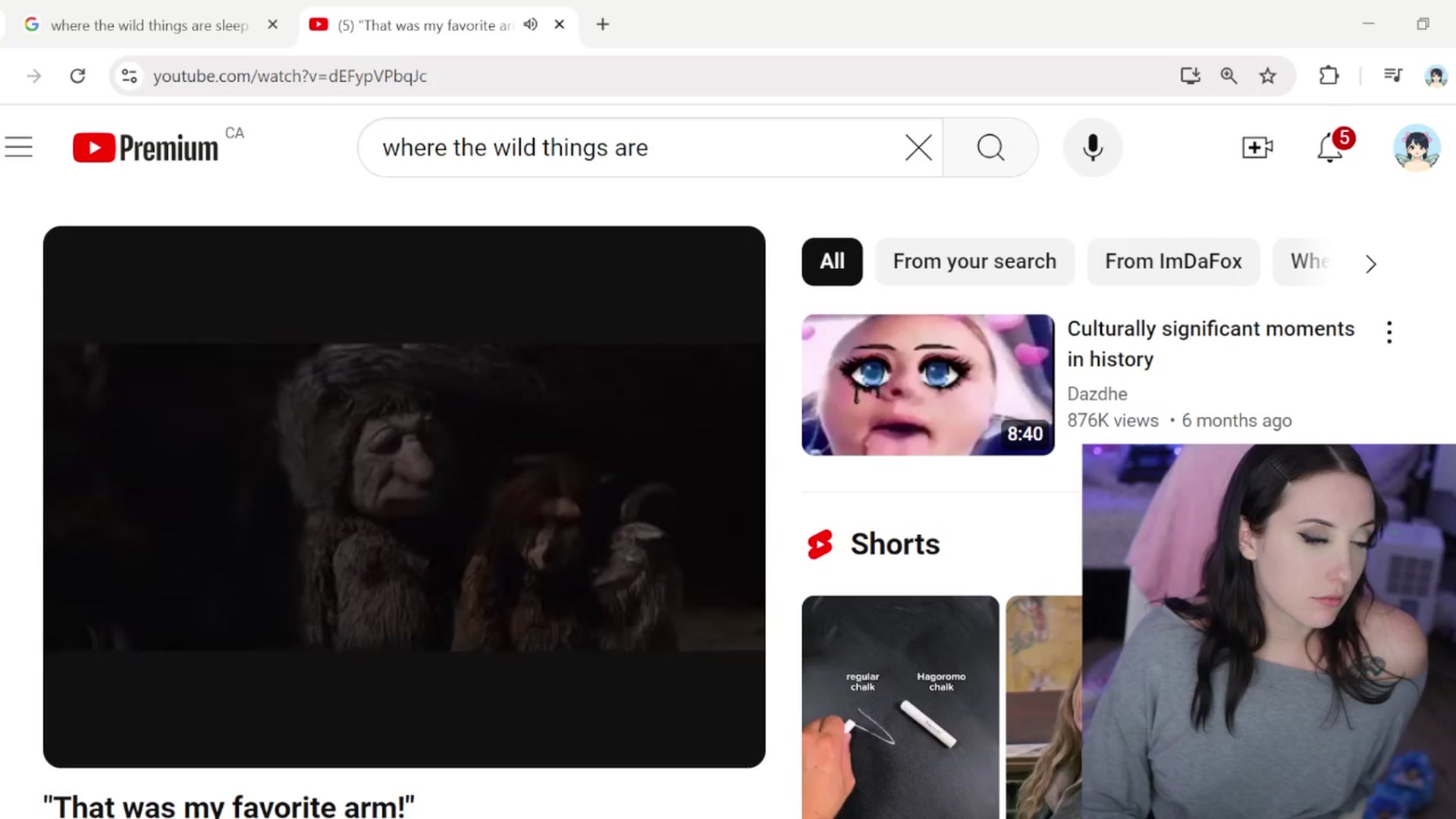
Task: Open the Culturally significant moments thumbnail
Action: [927, 385]
